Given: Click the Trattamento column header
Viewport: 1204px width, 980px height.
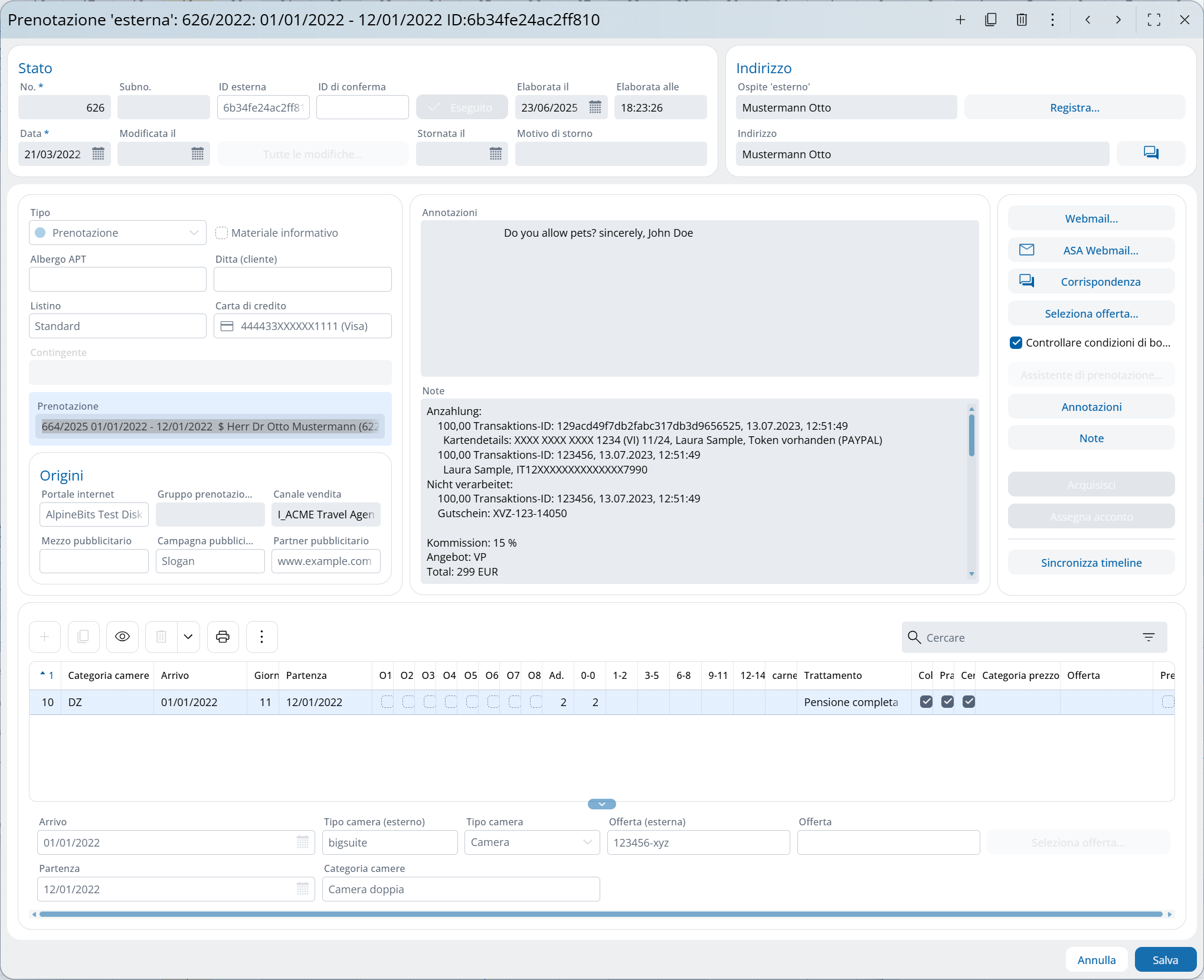Looking at the screenshot, I should 832,675.
